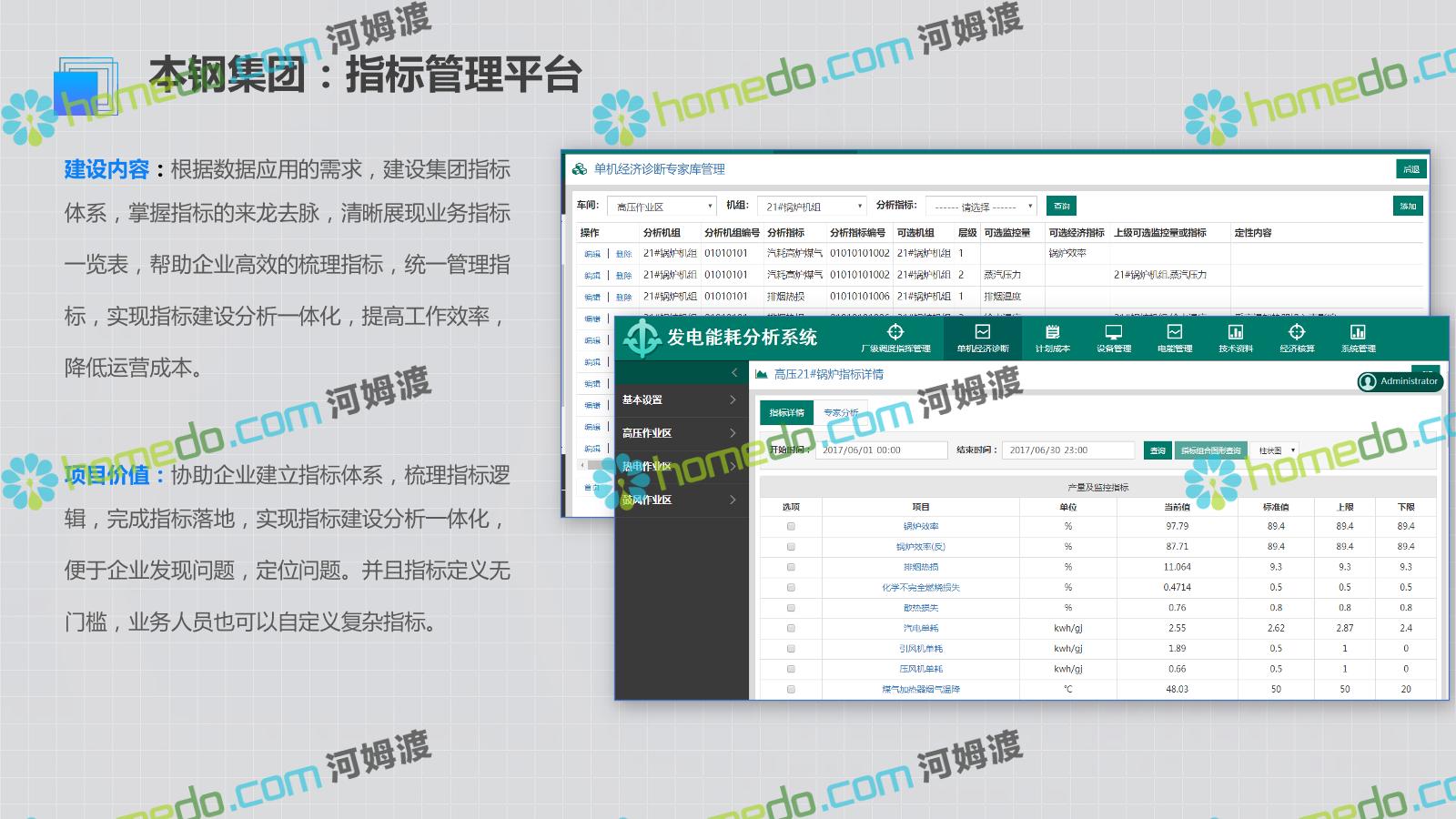Click the 标准值 column header

(x=1276, y=507)
